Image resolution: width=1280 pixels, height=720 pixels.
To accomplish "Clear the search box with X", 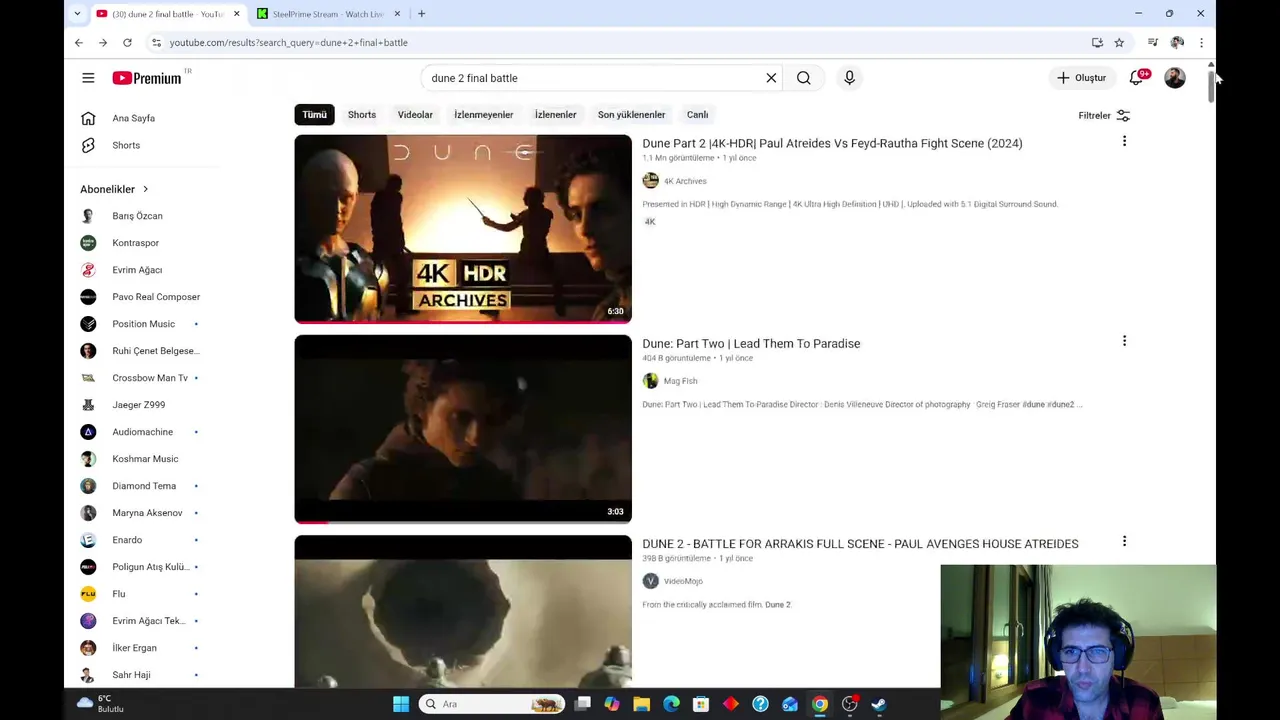I will coord(771,78).
